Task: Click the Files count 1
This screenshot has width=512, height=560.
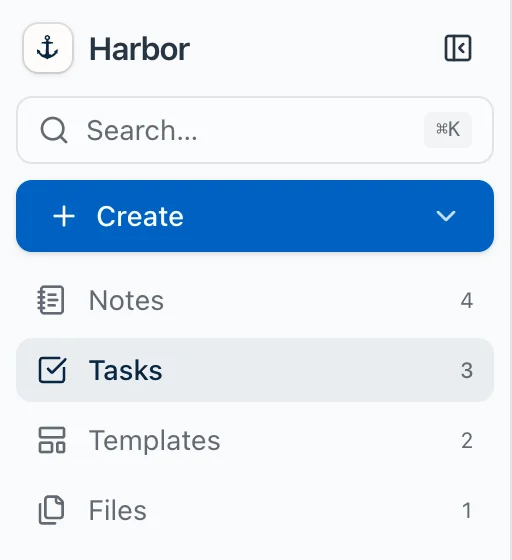Action: [x=467, y=510]
